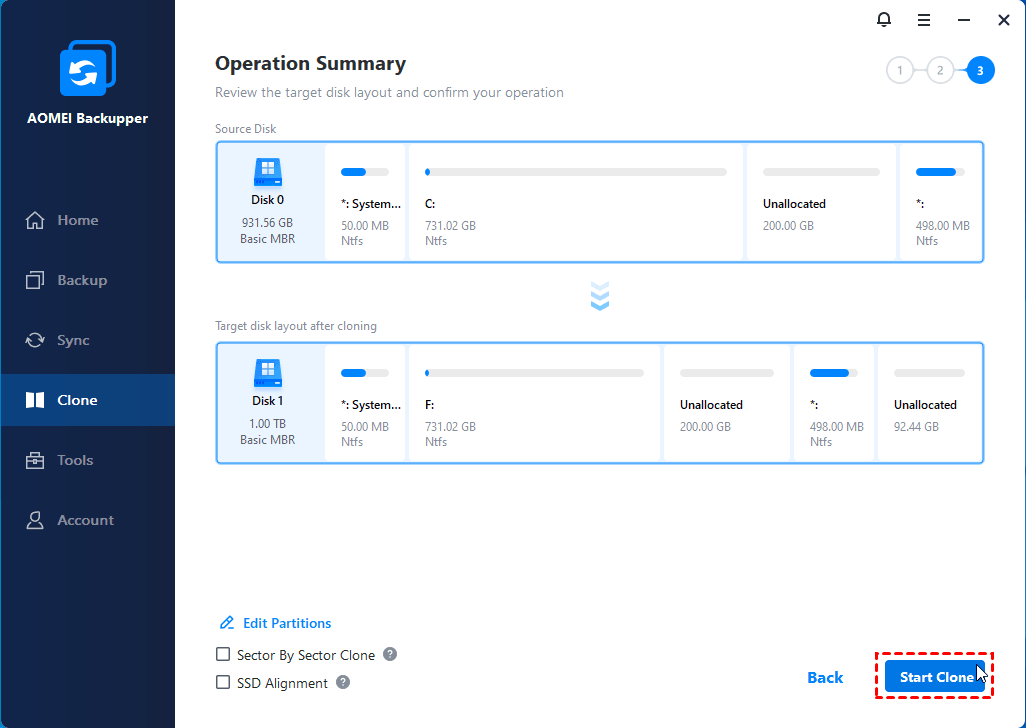1026x728 pixels.
Task: Go to wizard step 1 indicator
Action: 900,71
